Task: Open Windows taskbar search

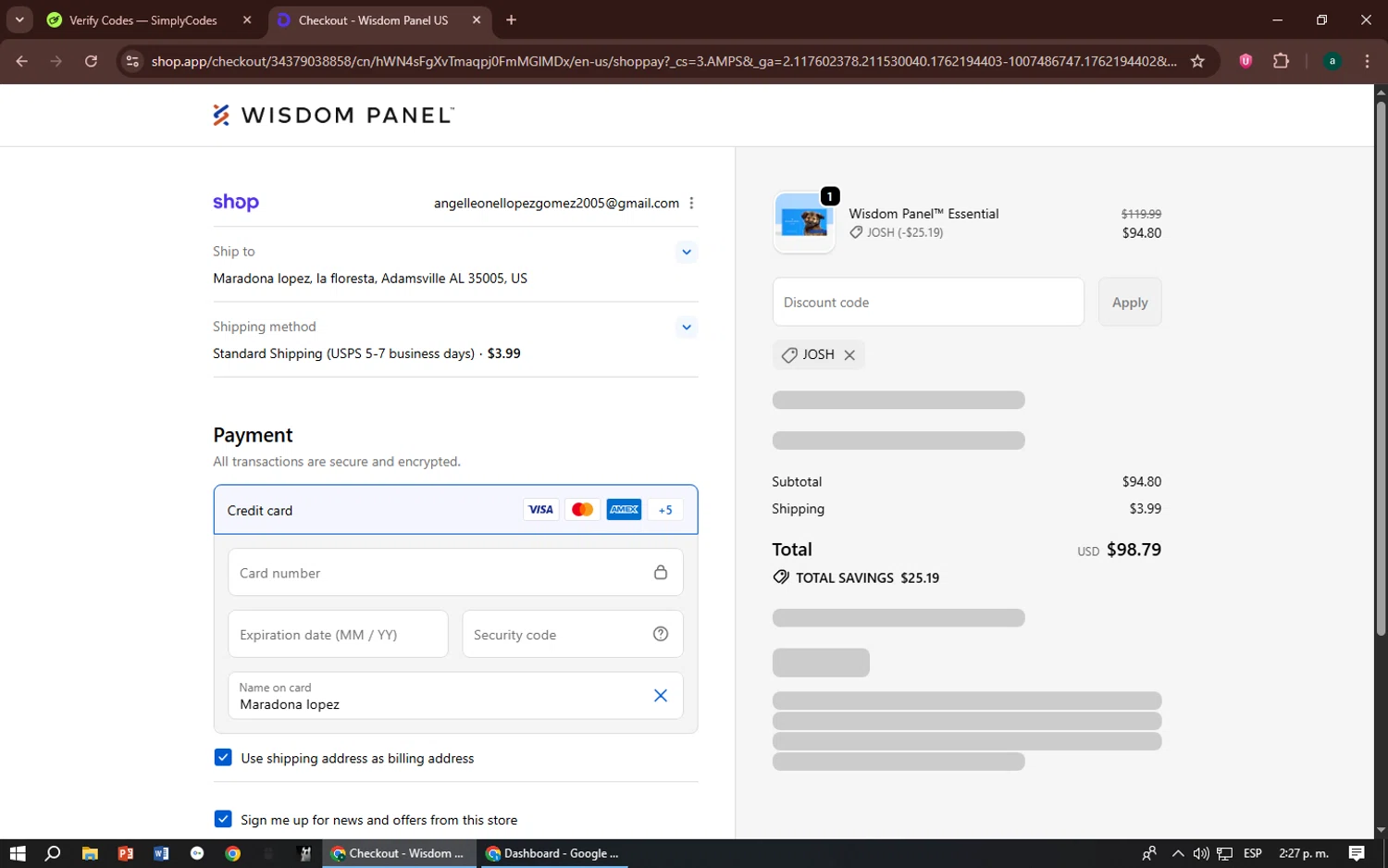Action: 53,853
